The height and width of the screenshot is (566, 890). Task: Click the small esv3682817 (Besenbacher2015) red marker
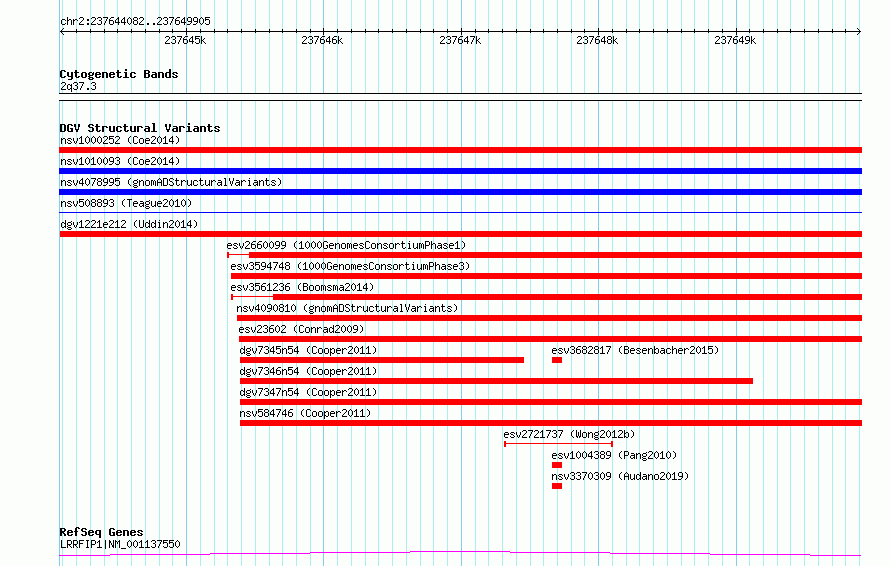click(557, 360)
